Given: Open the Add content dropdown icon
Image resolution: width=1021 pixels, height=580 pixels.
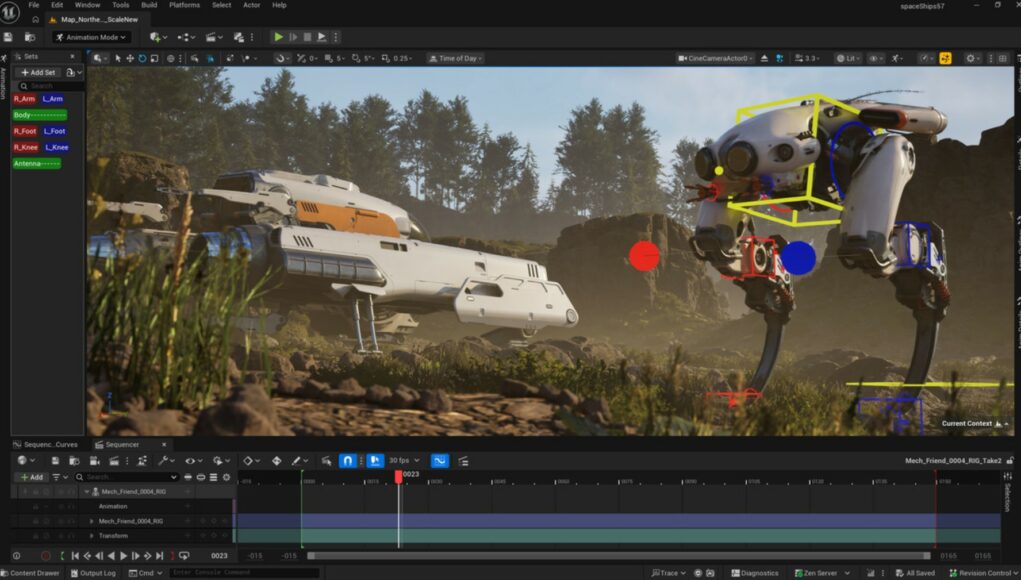Looking at the screenshot, I should [x=158, y=37].
